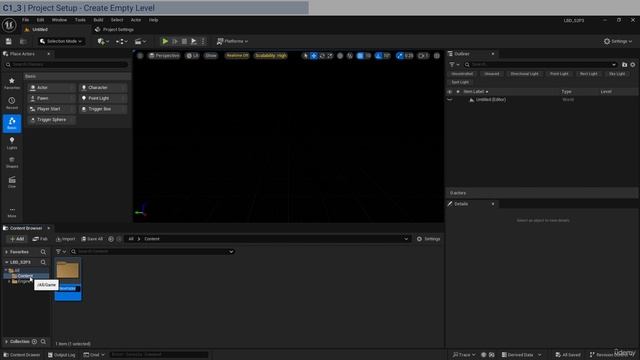Viewport: 640px width, 360px height.
Task: Open the Perspective view mode dropdown
Action: coord(164,56)
